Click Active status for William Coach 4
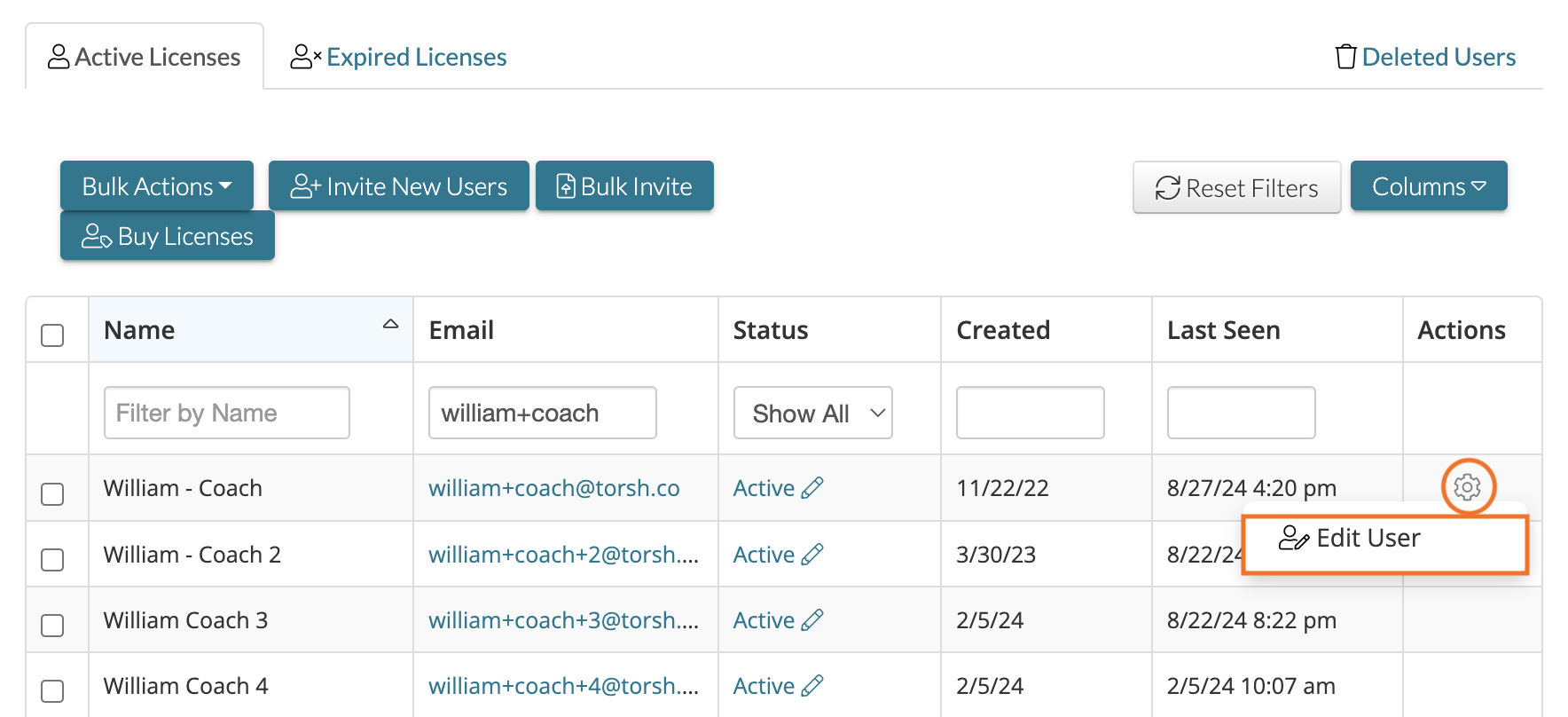 point(764,686)
